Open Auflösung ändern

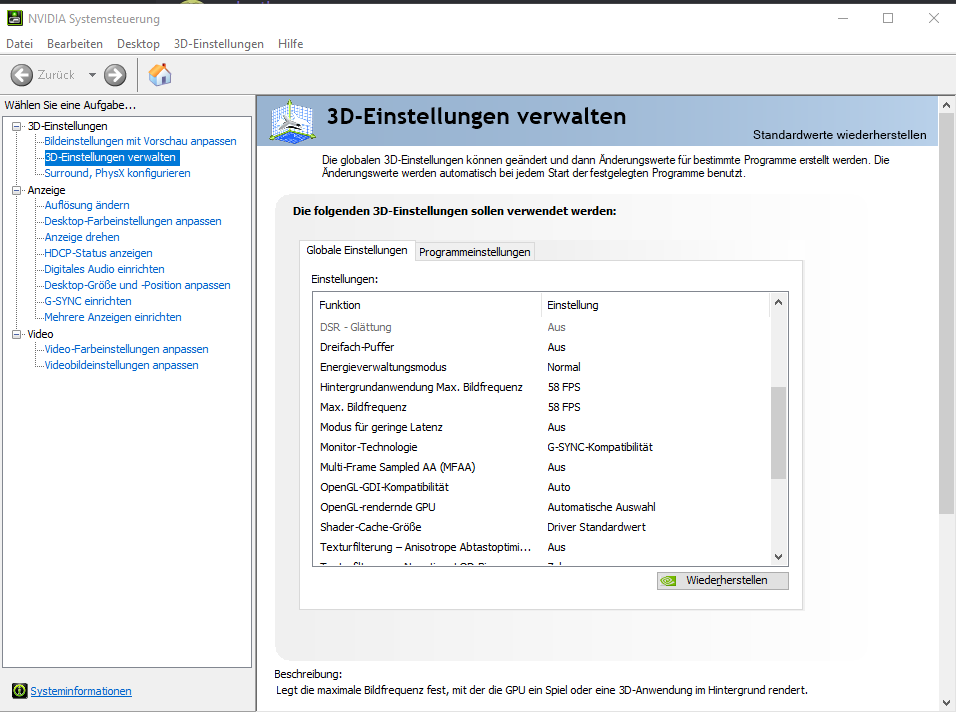pyautogui.click(x=87, y=205)
